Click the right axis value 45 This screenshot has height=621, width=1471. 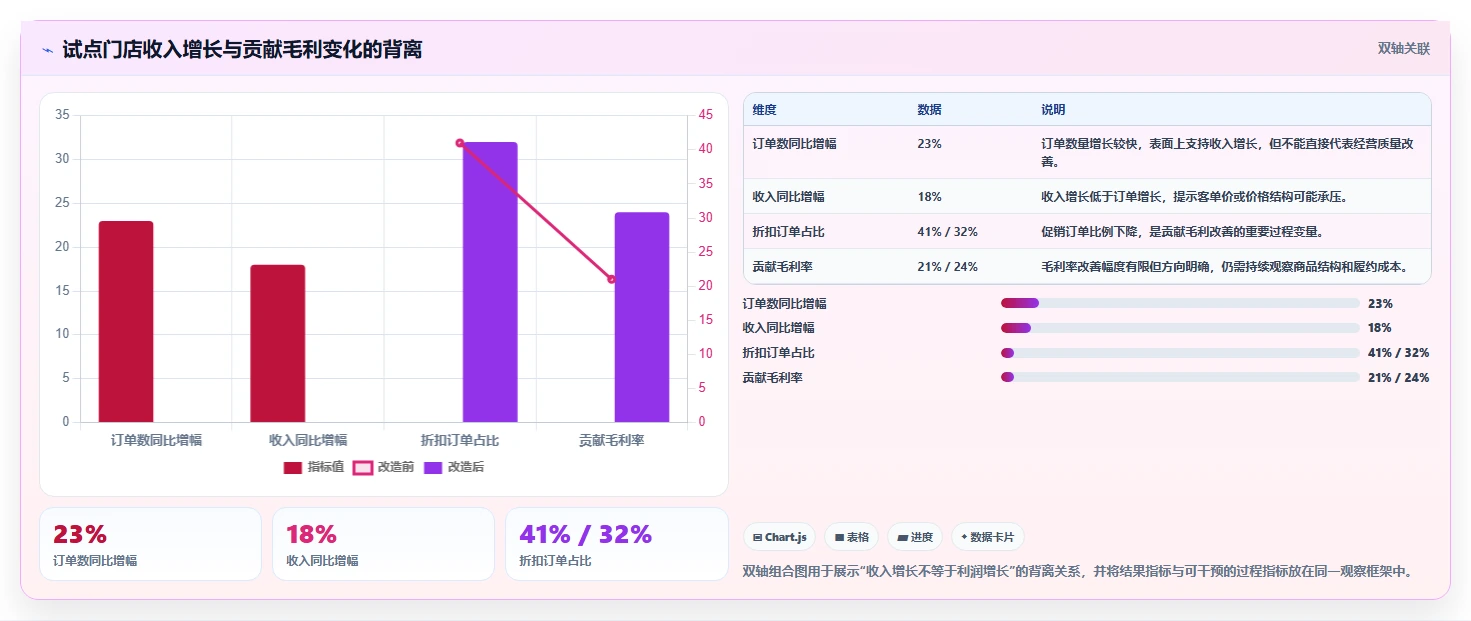(706, 115)
